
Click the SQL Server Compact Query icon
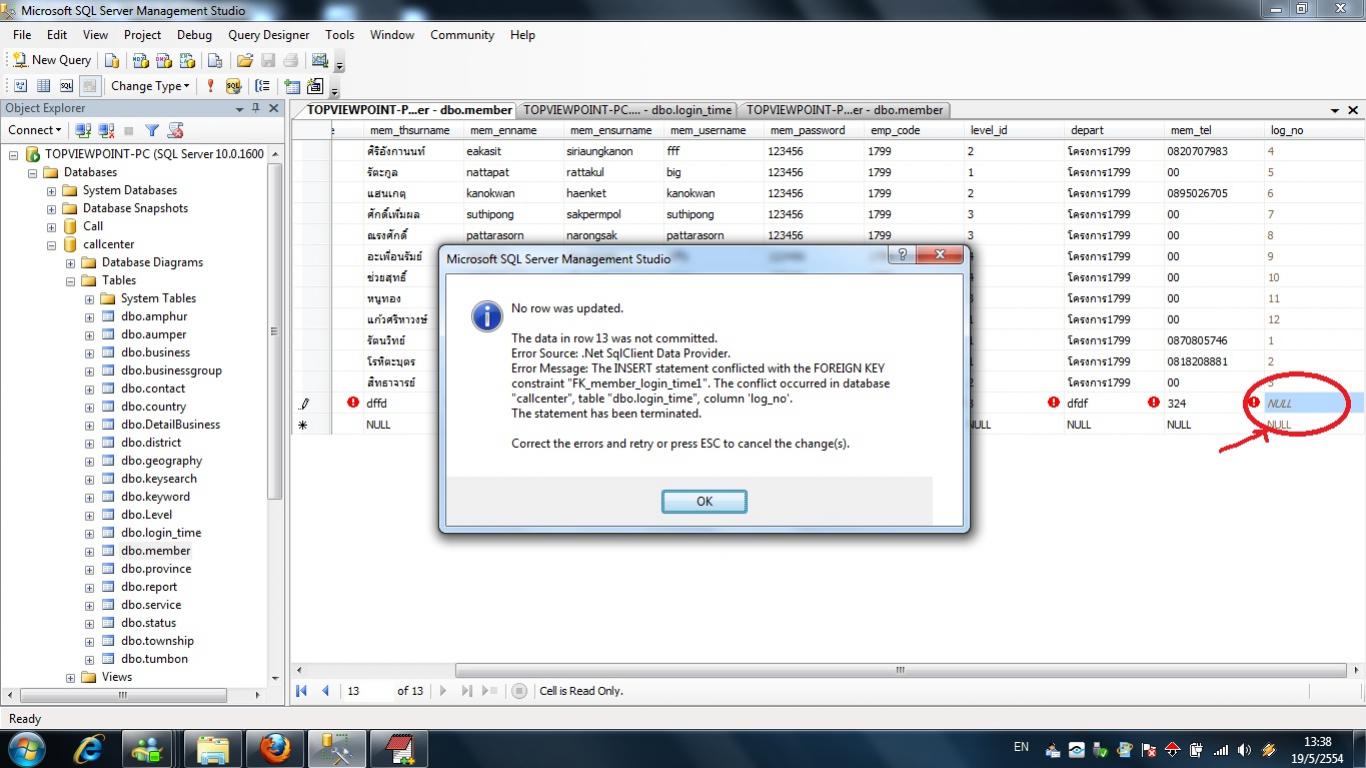(214, 60)
